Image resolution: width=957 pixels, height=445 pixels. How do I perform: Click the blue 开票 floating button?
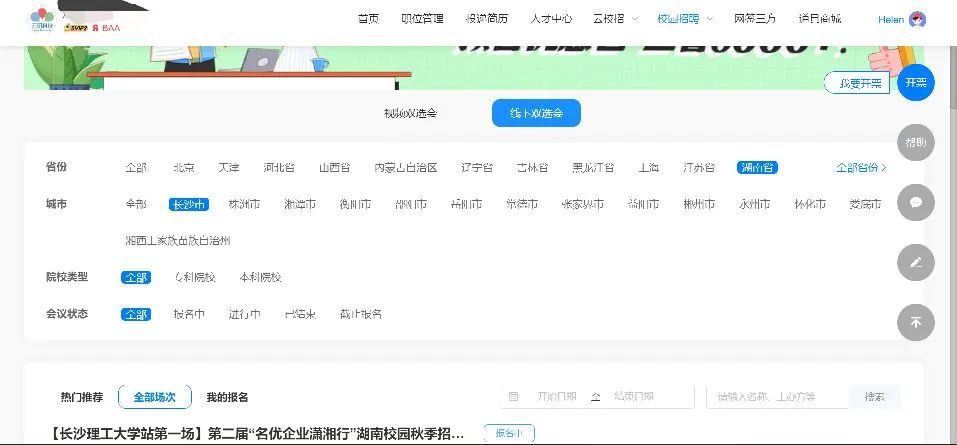[x=915, y=82]
